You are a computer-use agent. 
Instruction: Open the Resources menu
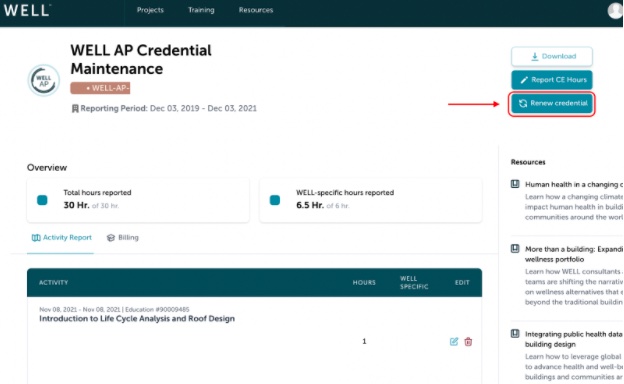256,10
